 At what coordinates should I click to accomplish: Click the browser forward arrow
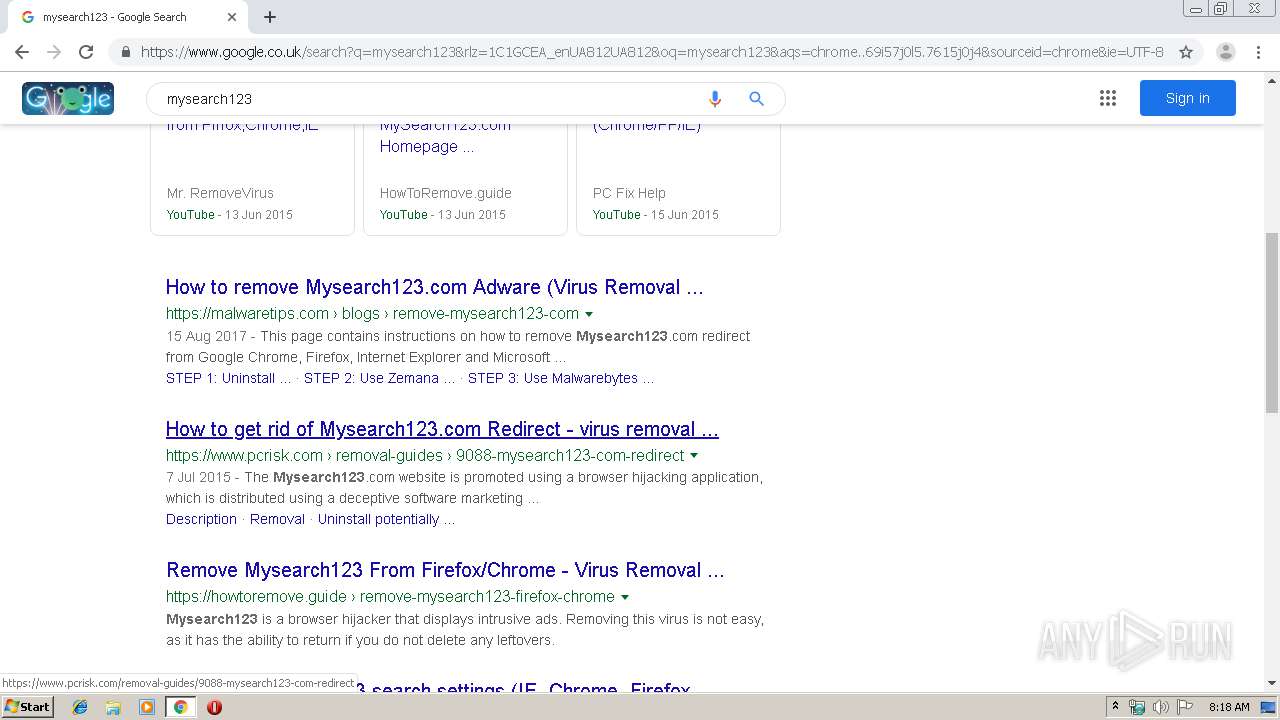tap(54, 52)
